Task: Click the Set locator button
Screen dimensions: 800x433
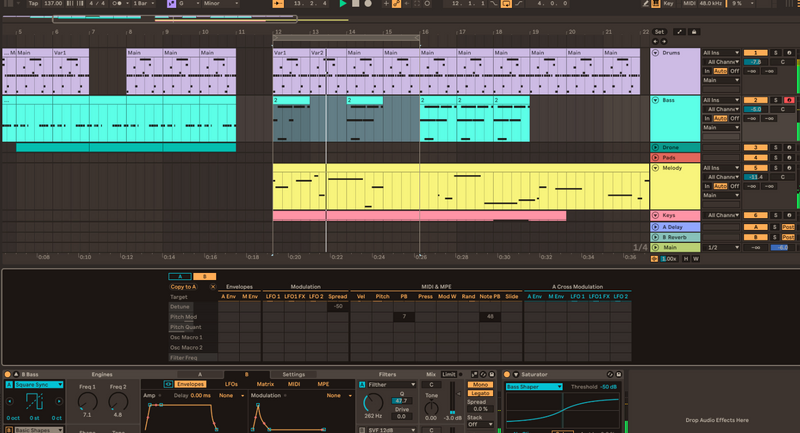Action: pos(659,32)
